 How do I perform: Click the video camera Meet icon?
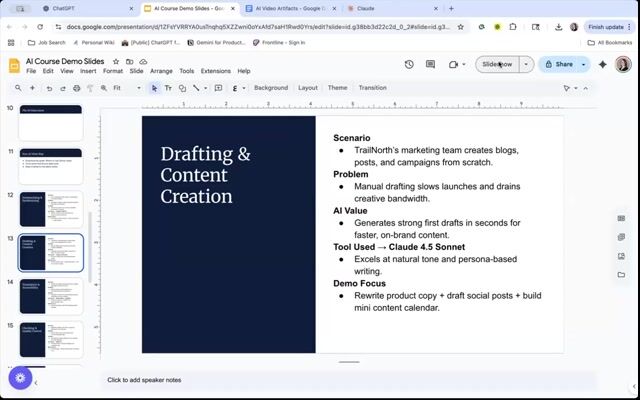click(453, 64)
